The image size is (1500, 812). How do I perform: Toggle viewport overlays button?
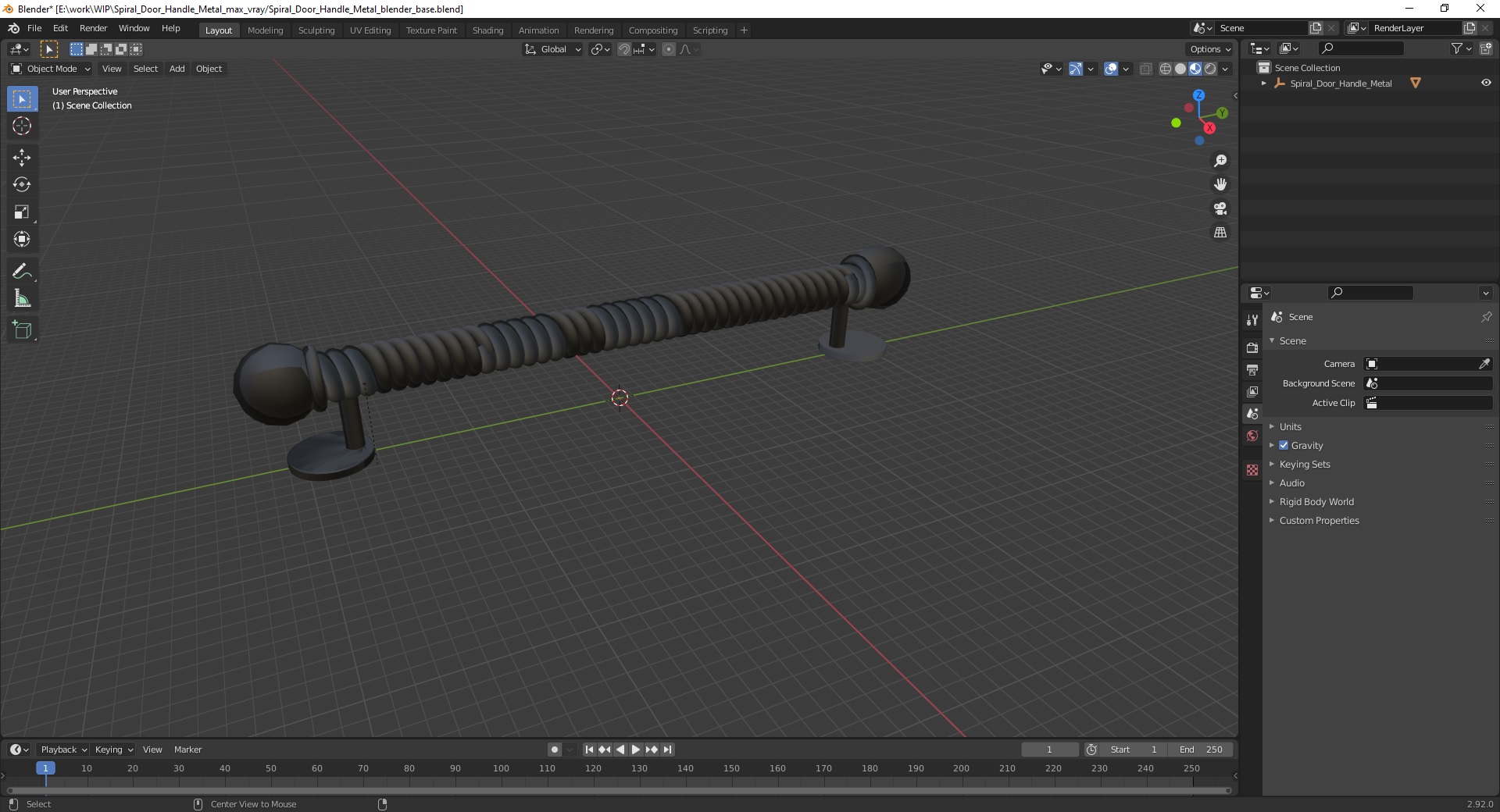click(x=1111, y=69)
